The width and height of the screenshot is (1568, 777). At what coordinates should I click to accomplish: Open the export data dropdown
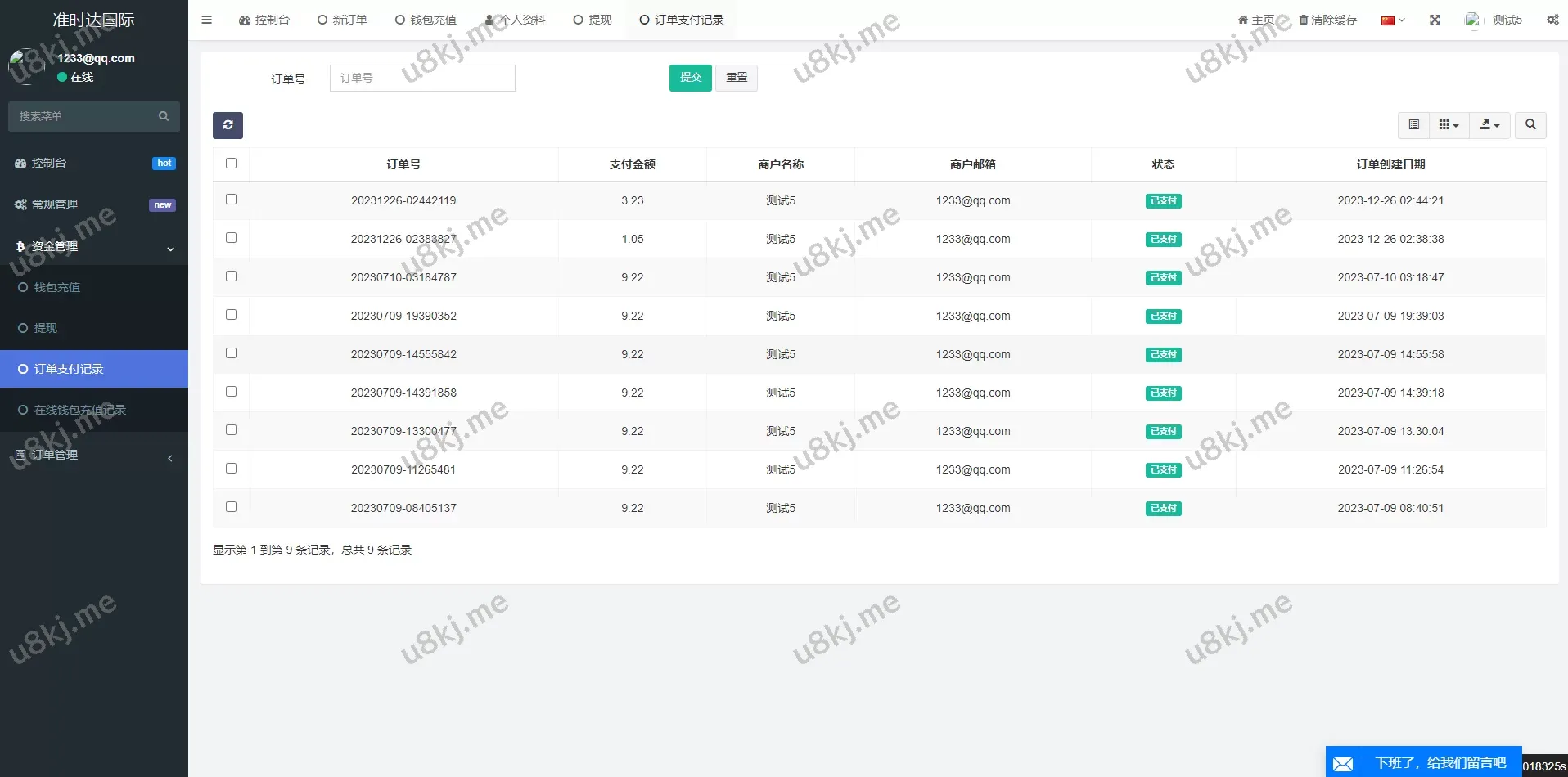1489,124
